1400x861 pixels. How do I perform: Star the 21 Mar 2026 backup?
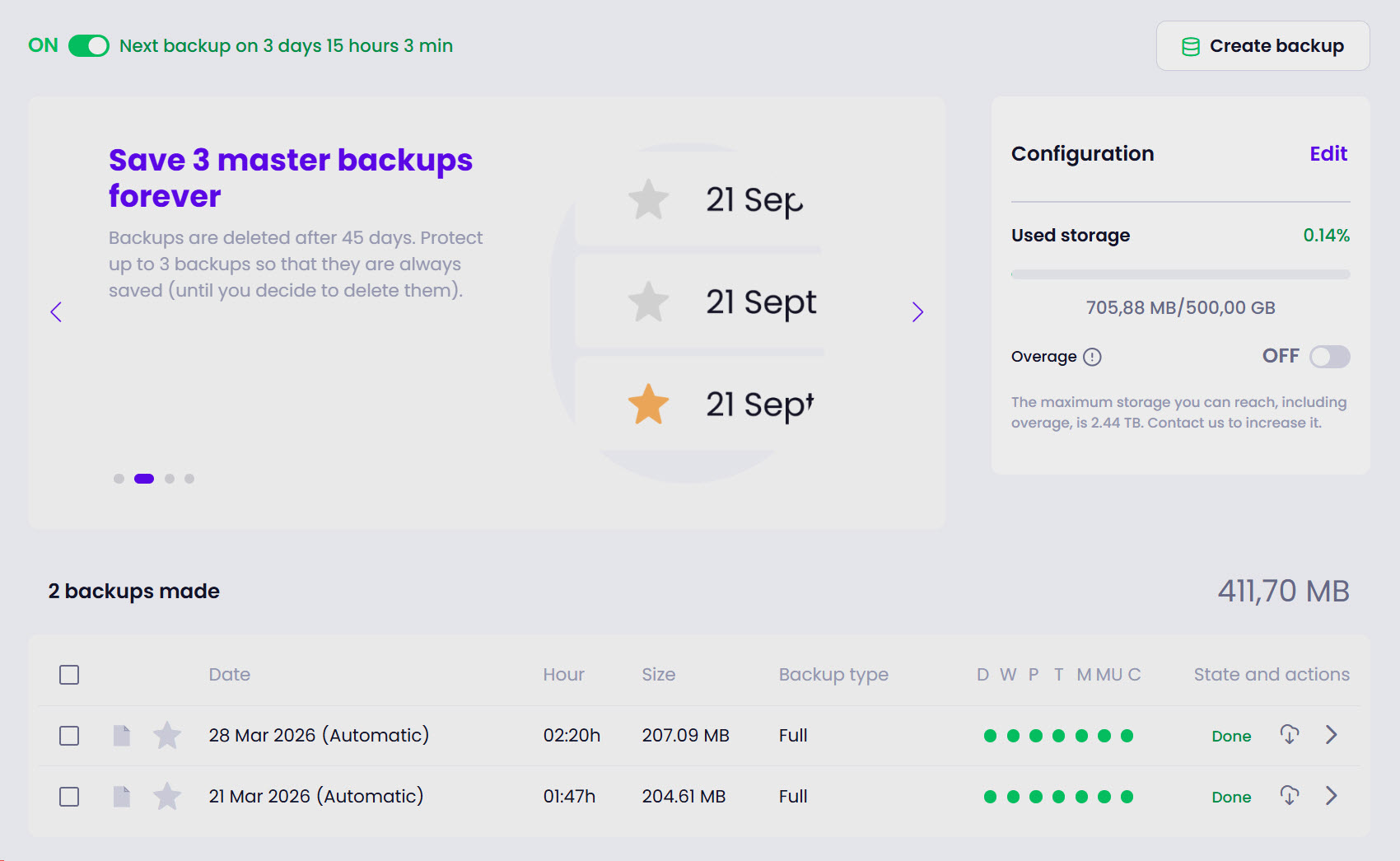pyautogui.click(x=166, y=796)
